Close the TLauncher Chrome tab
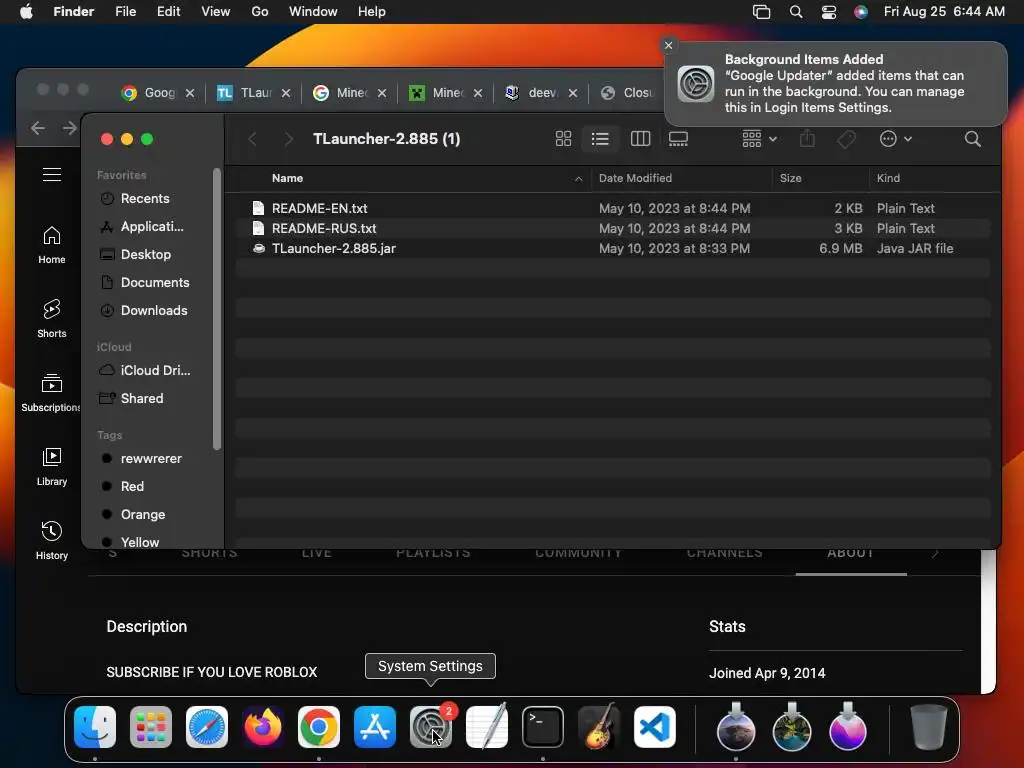Viewport: 1024px width, 768px height. pos(285,93)
